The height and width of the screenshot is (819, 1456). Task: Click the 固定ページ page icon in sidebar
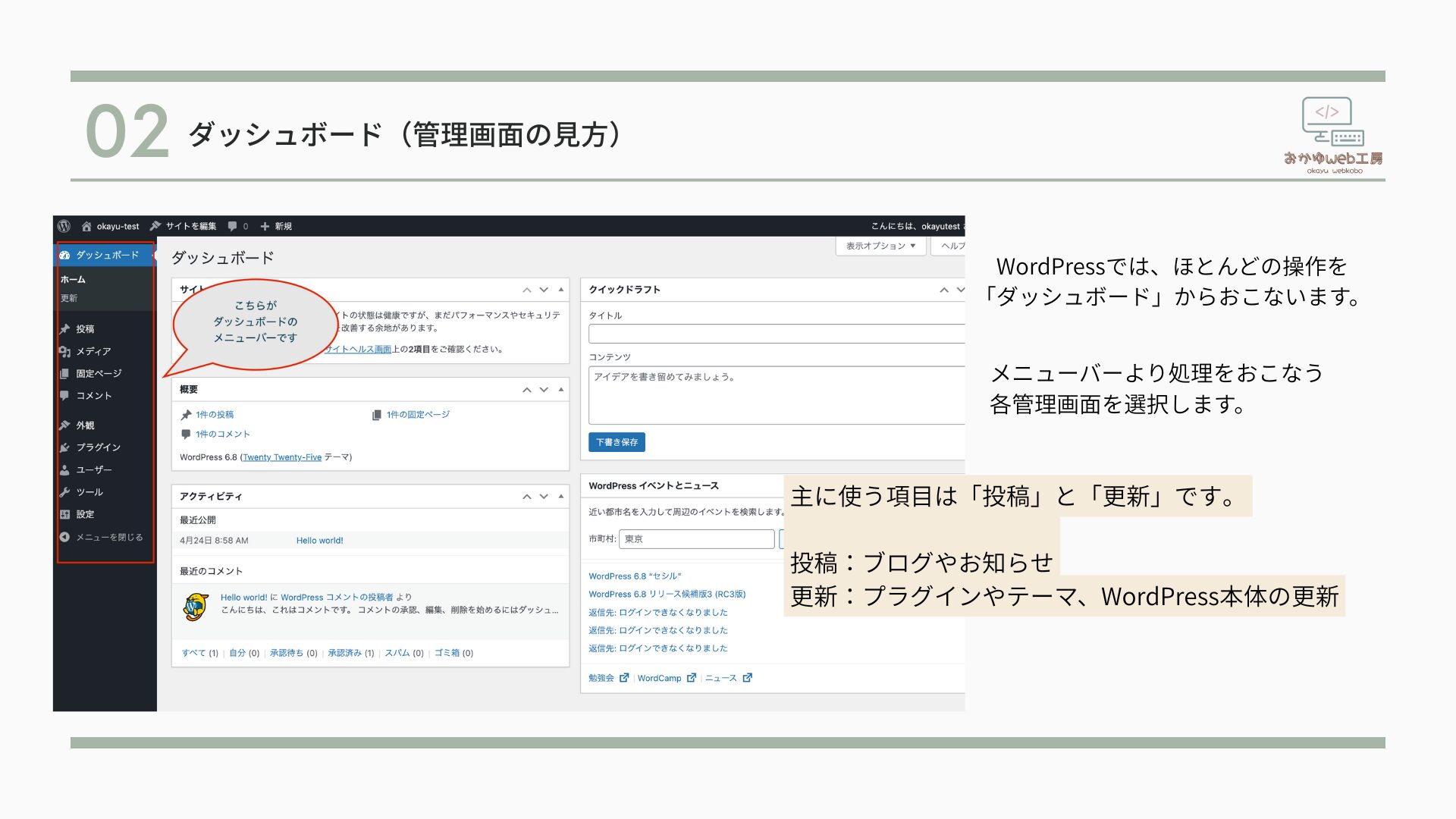pyautogui.click(x=64, y=373)
